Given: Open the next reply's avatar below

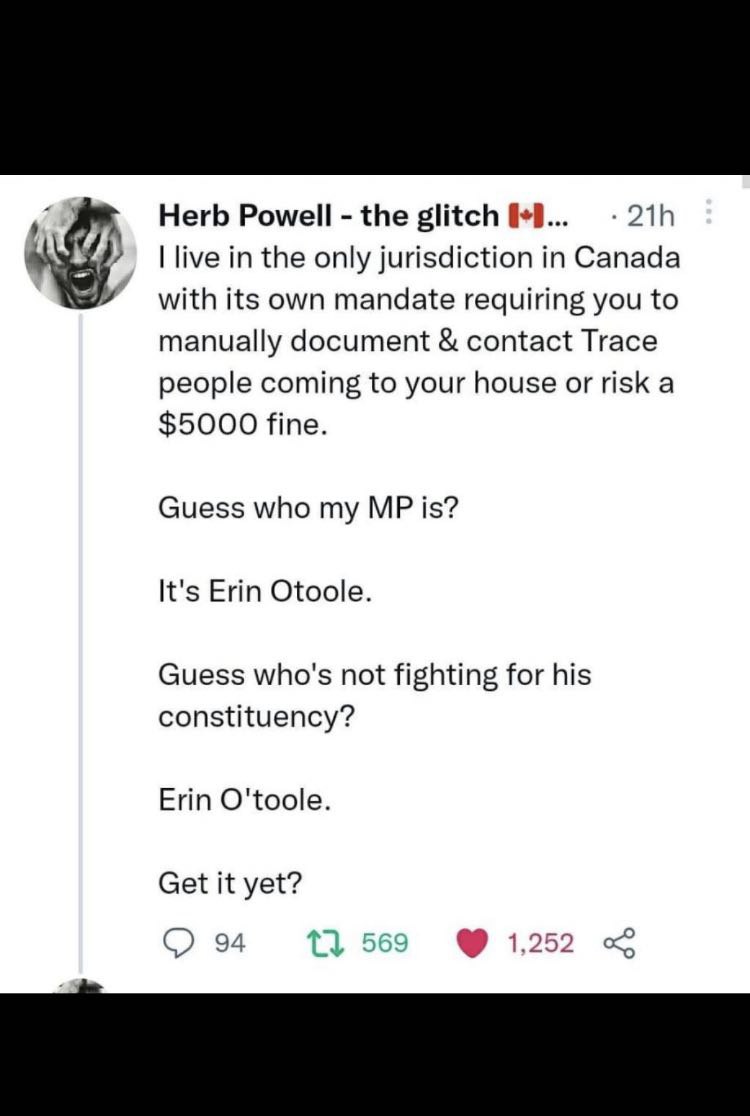Looking at the screenshot, I should point(80,986).
